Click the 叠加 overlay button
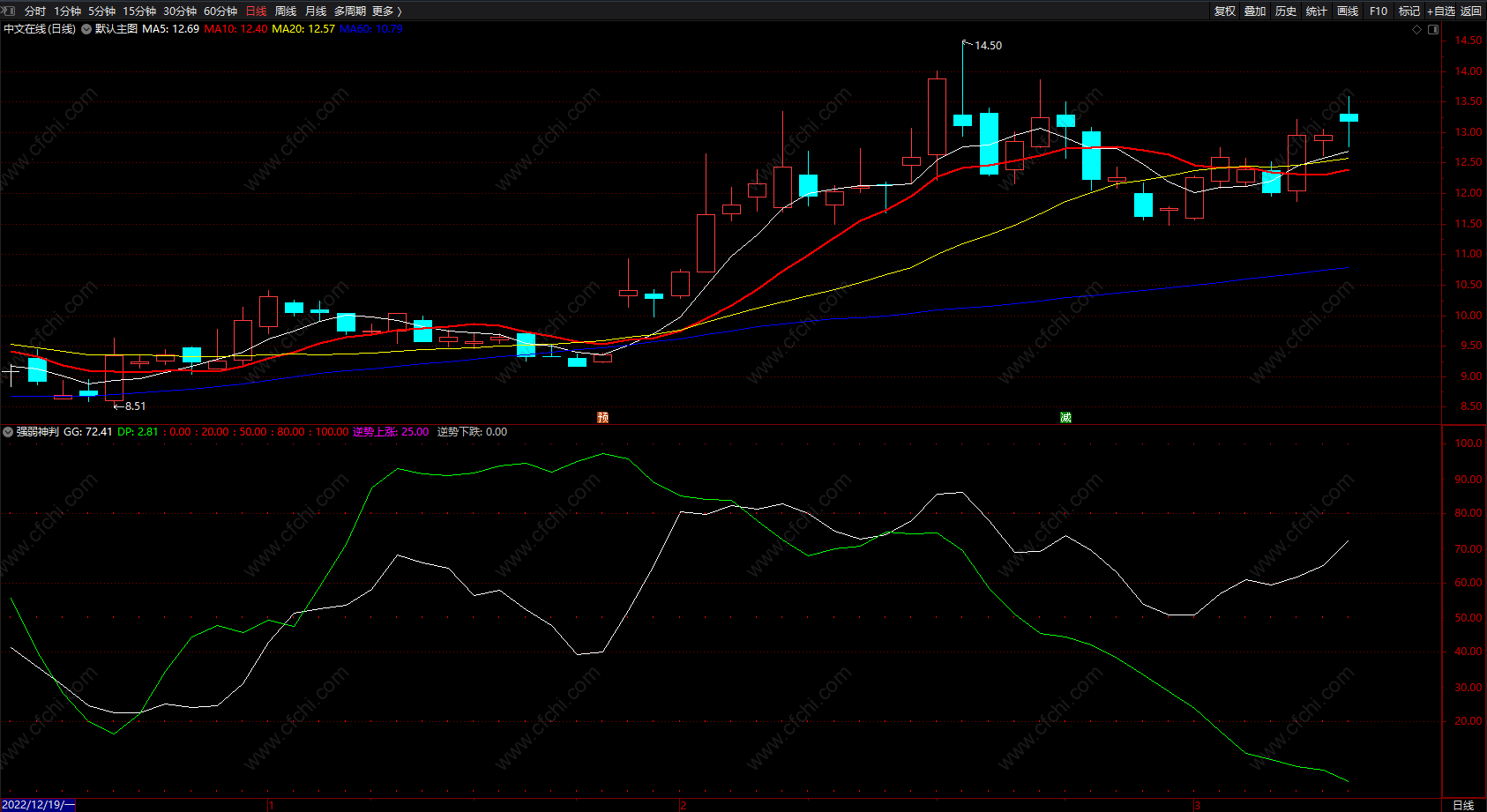This screenshot has height=812, width=1487. tap(1255, 11)
